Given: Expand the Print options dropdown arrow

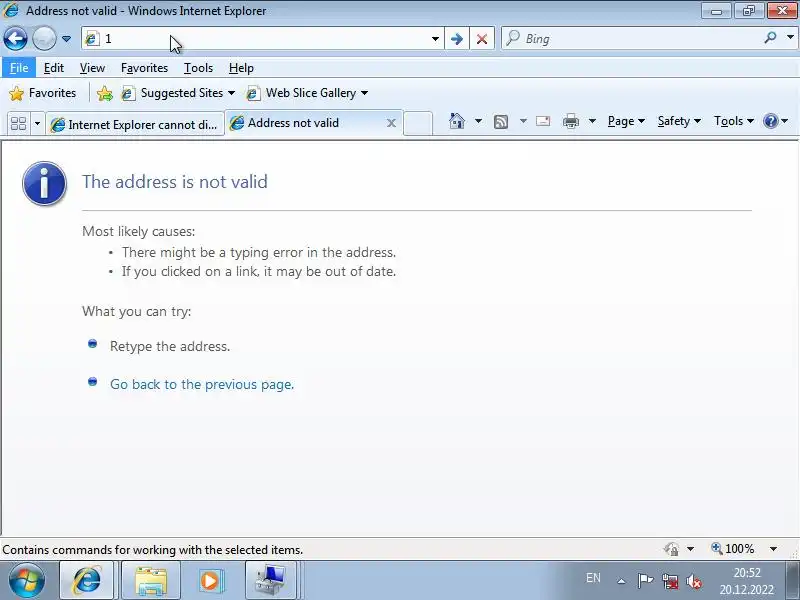Looking at the screenshot, I should (x=592, y=121).
